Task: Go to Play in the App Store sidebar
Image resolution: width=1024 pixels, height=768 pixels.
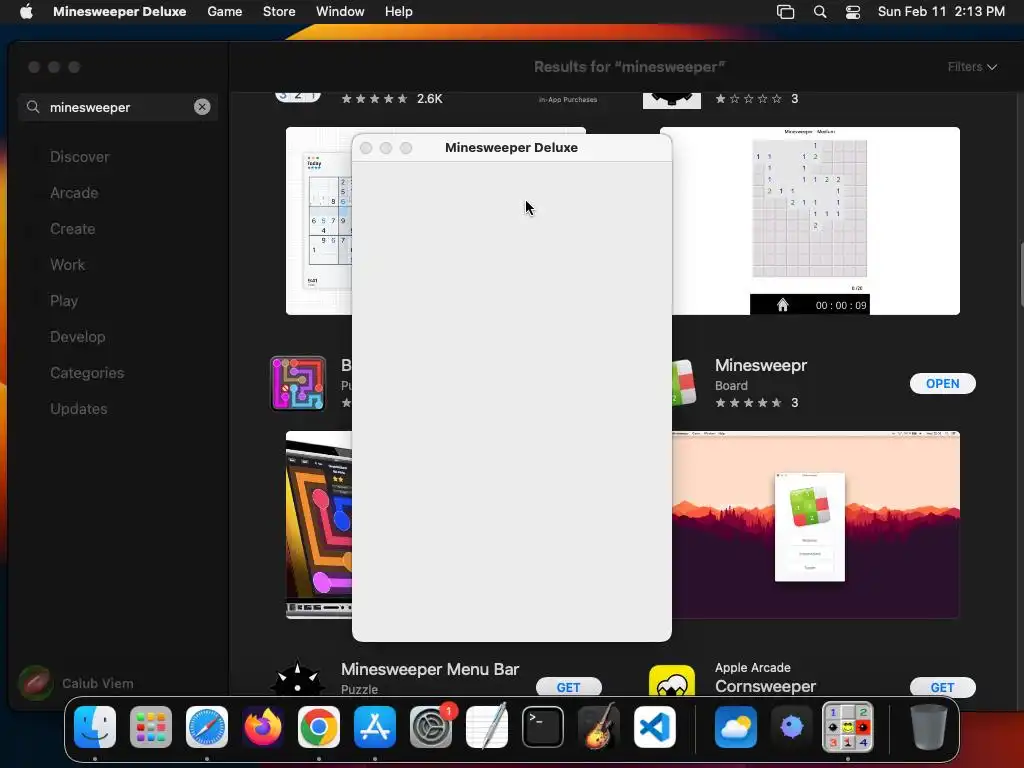Action: 64,300
